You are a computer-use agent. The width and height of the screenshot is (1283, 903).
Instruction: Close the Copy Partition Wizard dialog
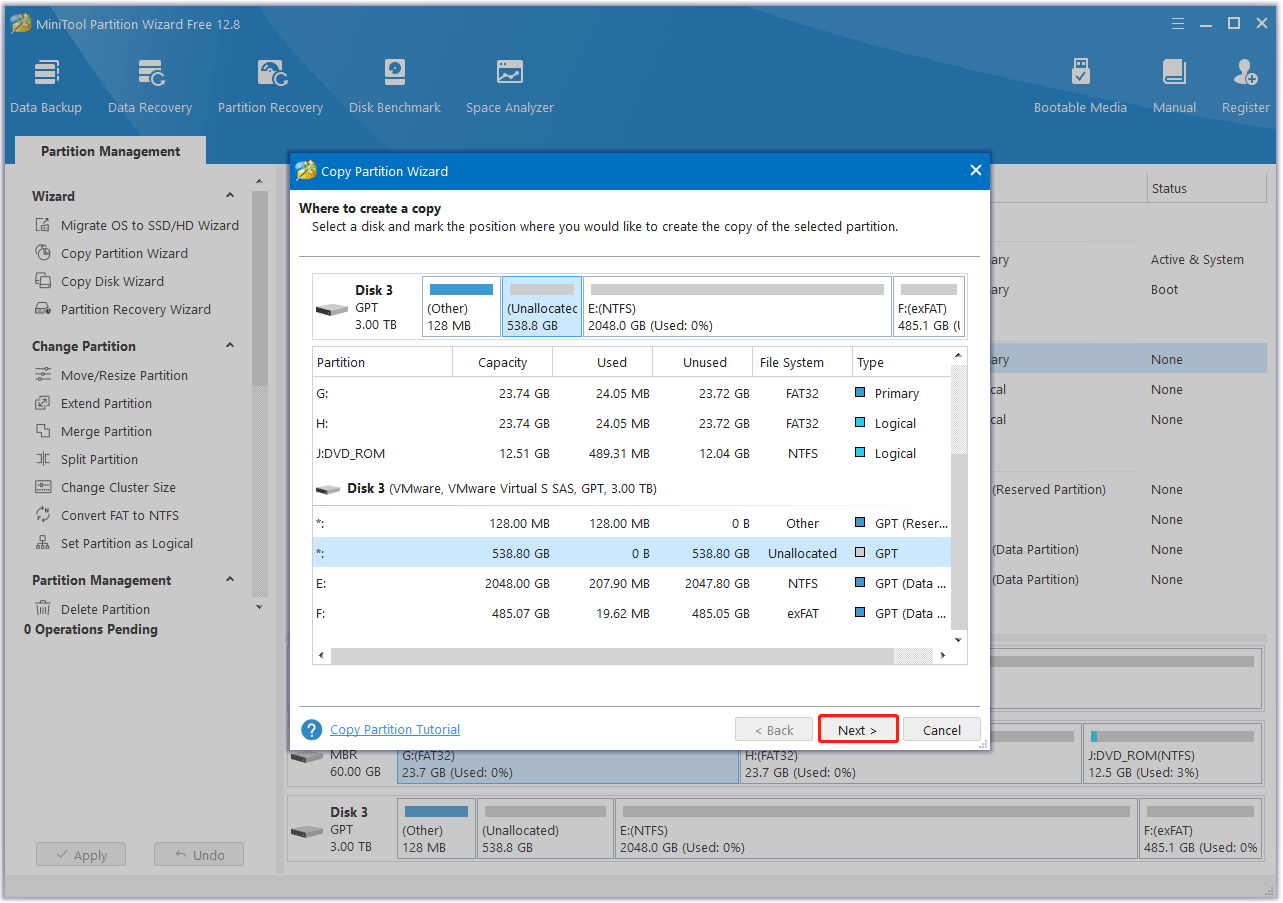click(976, 170)
